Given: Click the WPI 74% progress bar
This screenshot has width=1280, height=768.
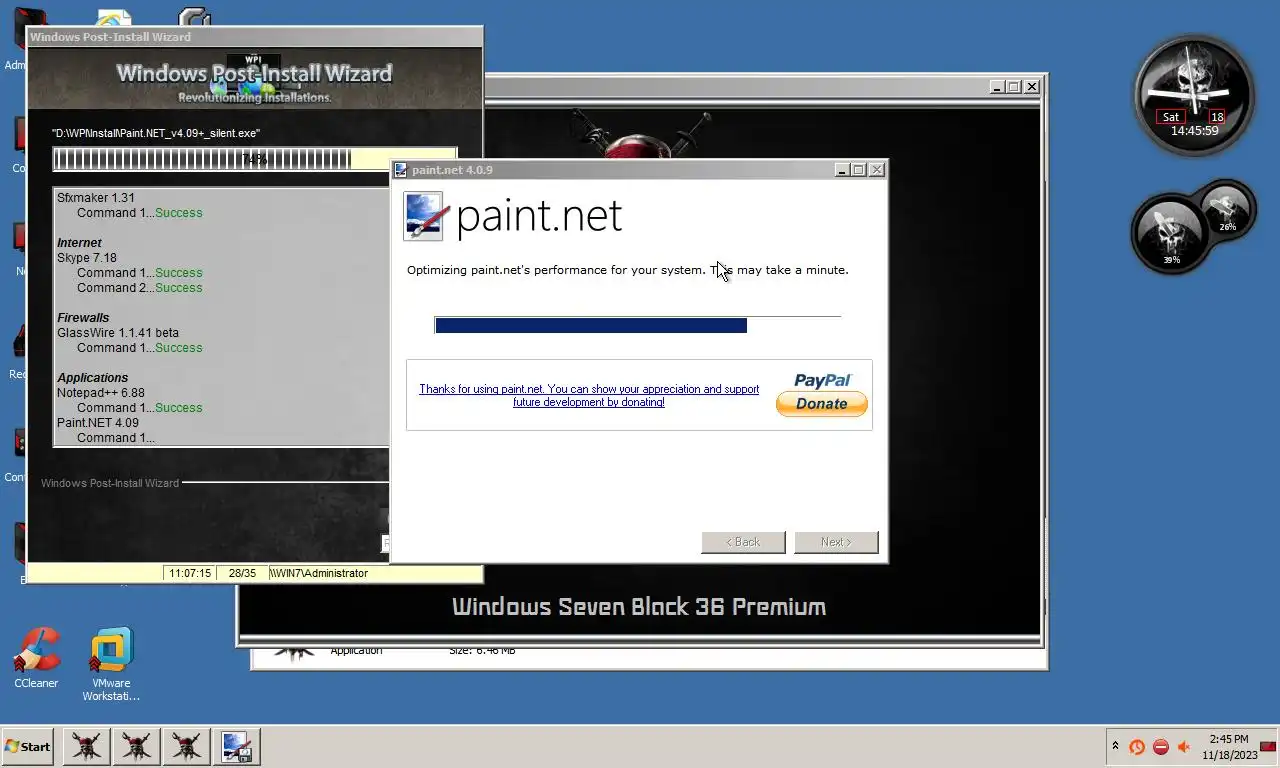Looking at the screenshot, I should (x=254, y=159).
